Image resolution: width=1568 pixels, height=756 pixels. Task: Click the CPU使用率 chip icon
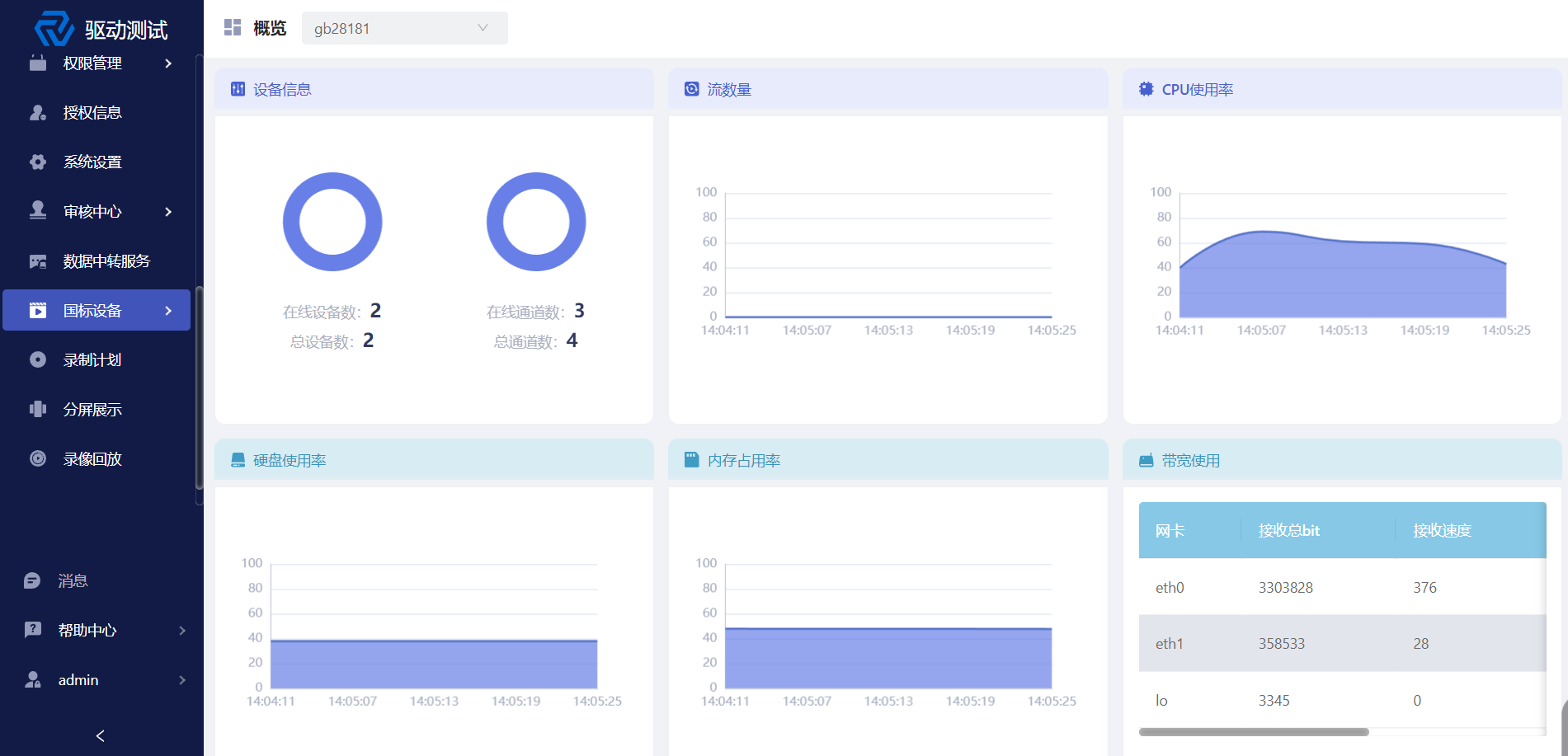[x=1147, y=89]
